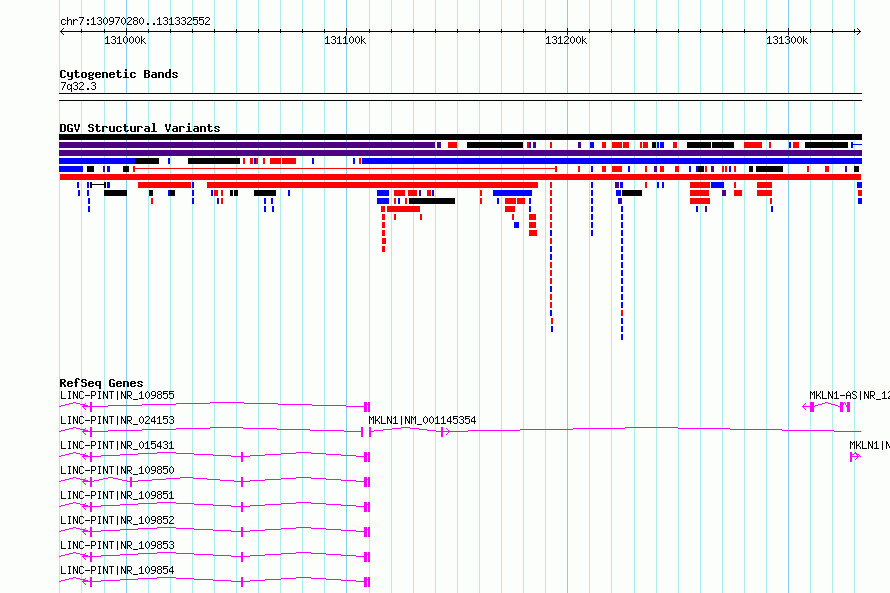Open the LINC-PINT|NR_109850 transcript label
The height and width of the screenshot is (593, 890).
[117, 470]
